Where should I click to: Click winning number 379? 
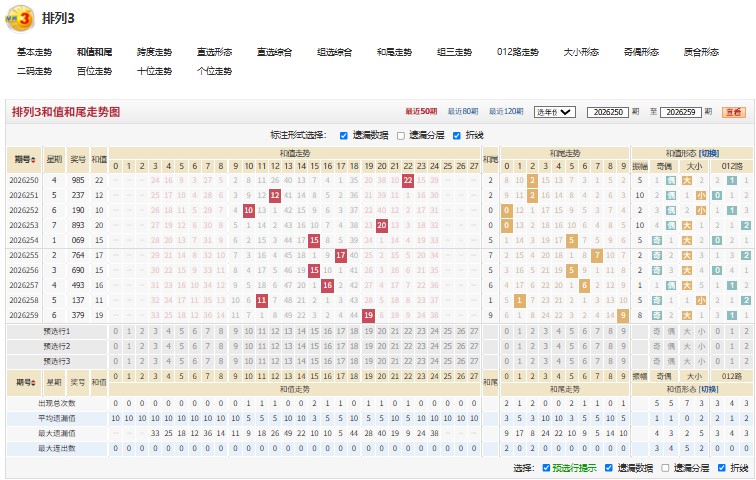78,315
